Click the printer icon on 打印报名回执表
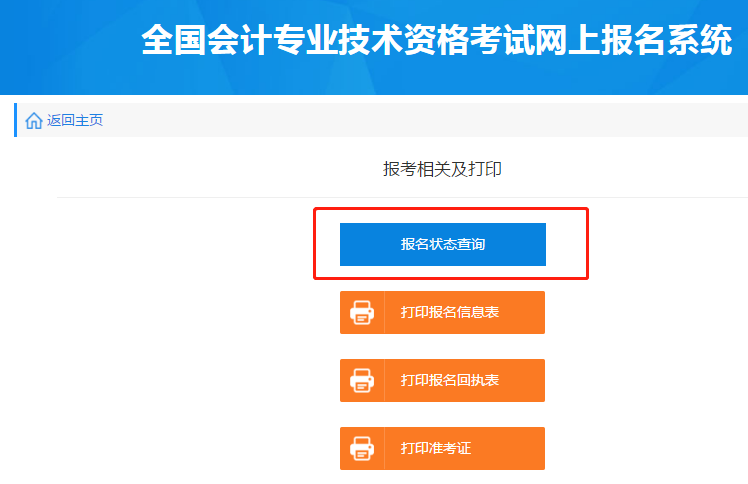This screenshot has width=748, height=484. tap(362, 381)
